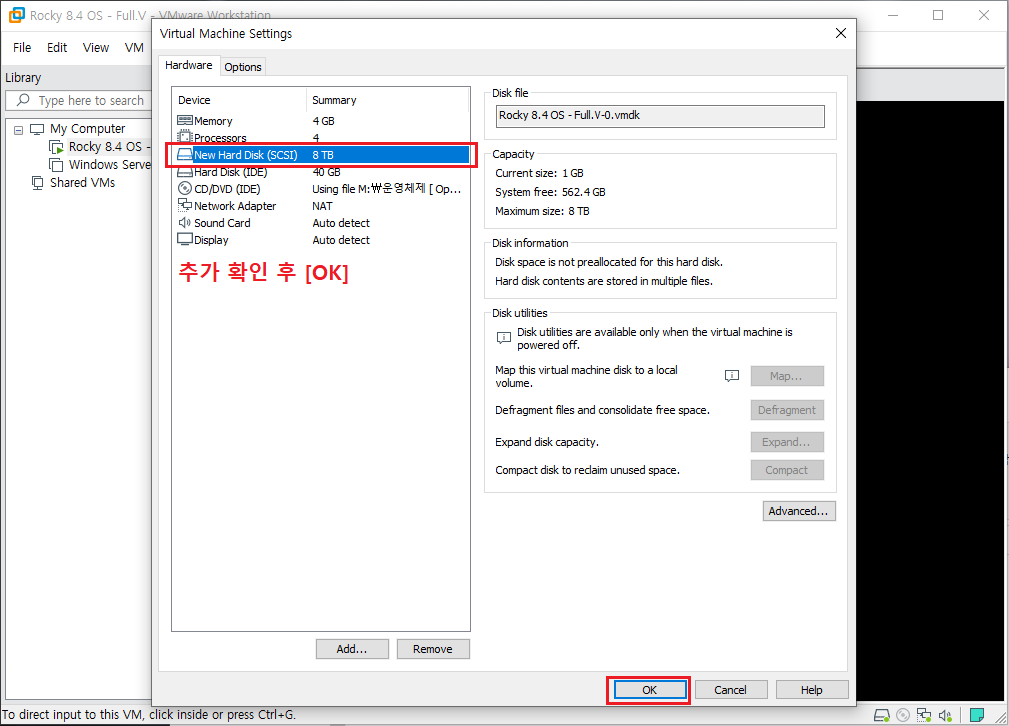Click the My Computer monitor icon
This screenshot has height=726, width=1009.
(x=37, y=129)
